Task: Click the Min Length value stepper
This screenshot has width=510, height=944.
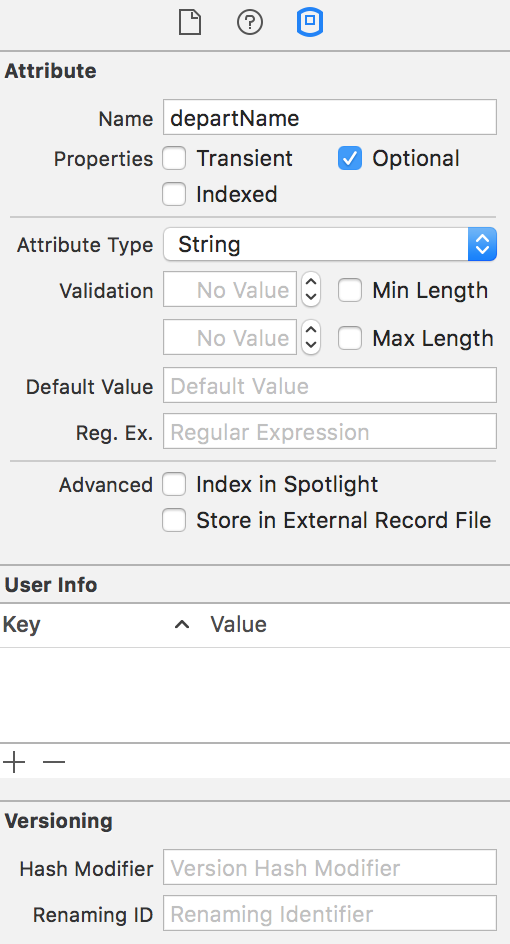Action: pos(311,290)
